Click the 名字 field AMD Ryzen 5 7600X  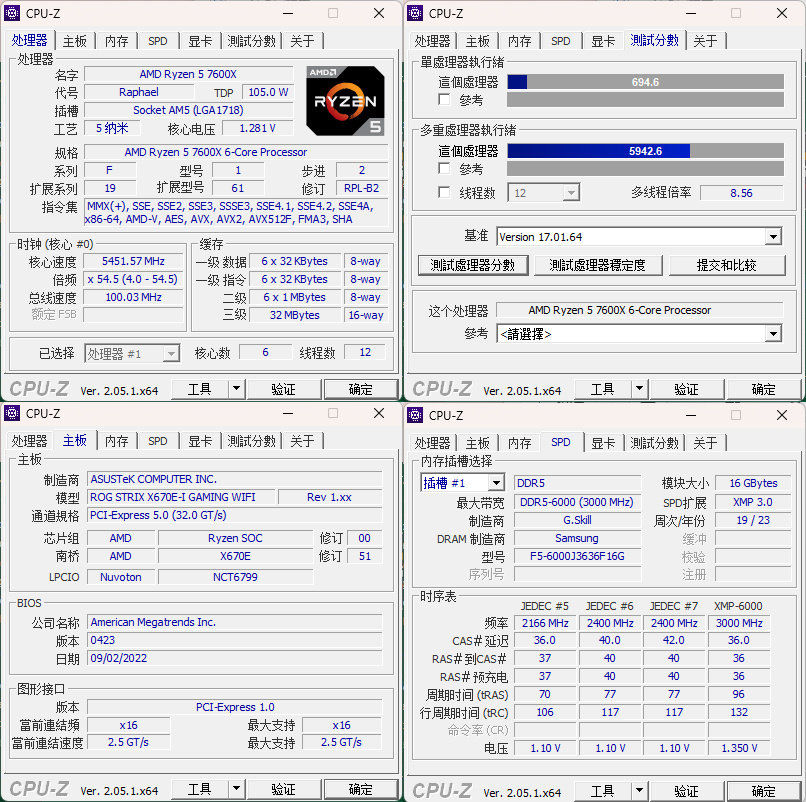pos(189,74)
